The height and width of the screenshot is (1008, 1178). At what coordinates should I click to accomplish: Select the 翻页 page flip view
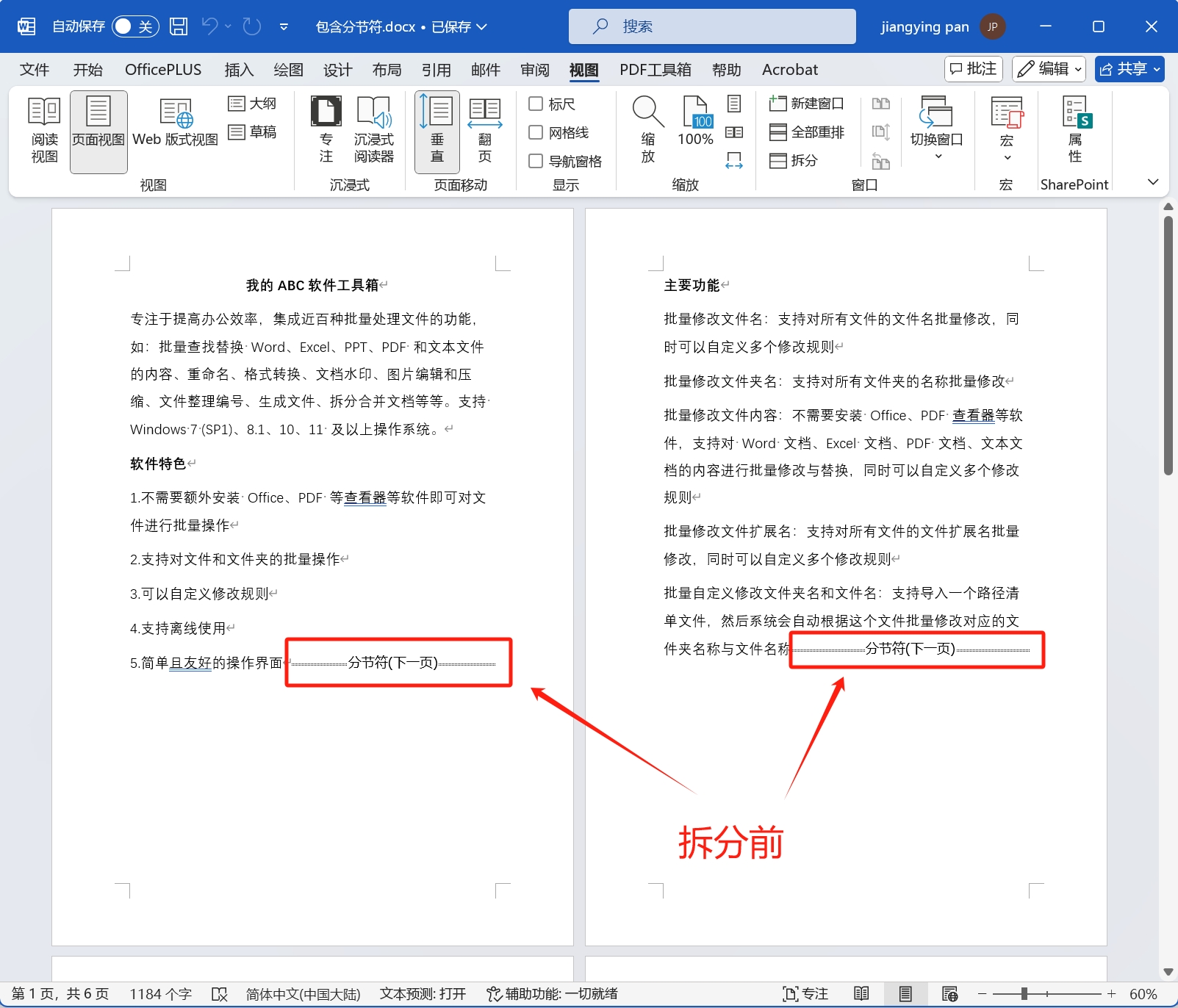pyautogui.click(x=484, y=131)
